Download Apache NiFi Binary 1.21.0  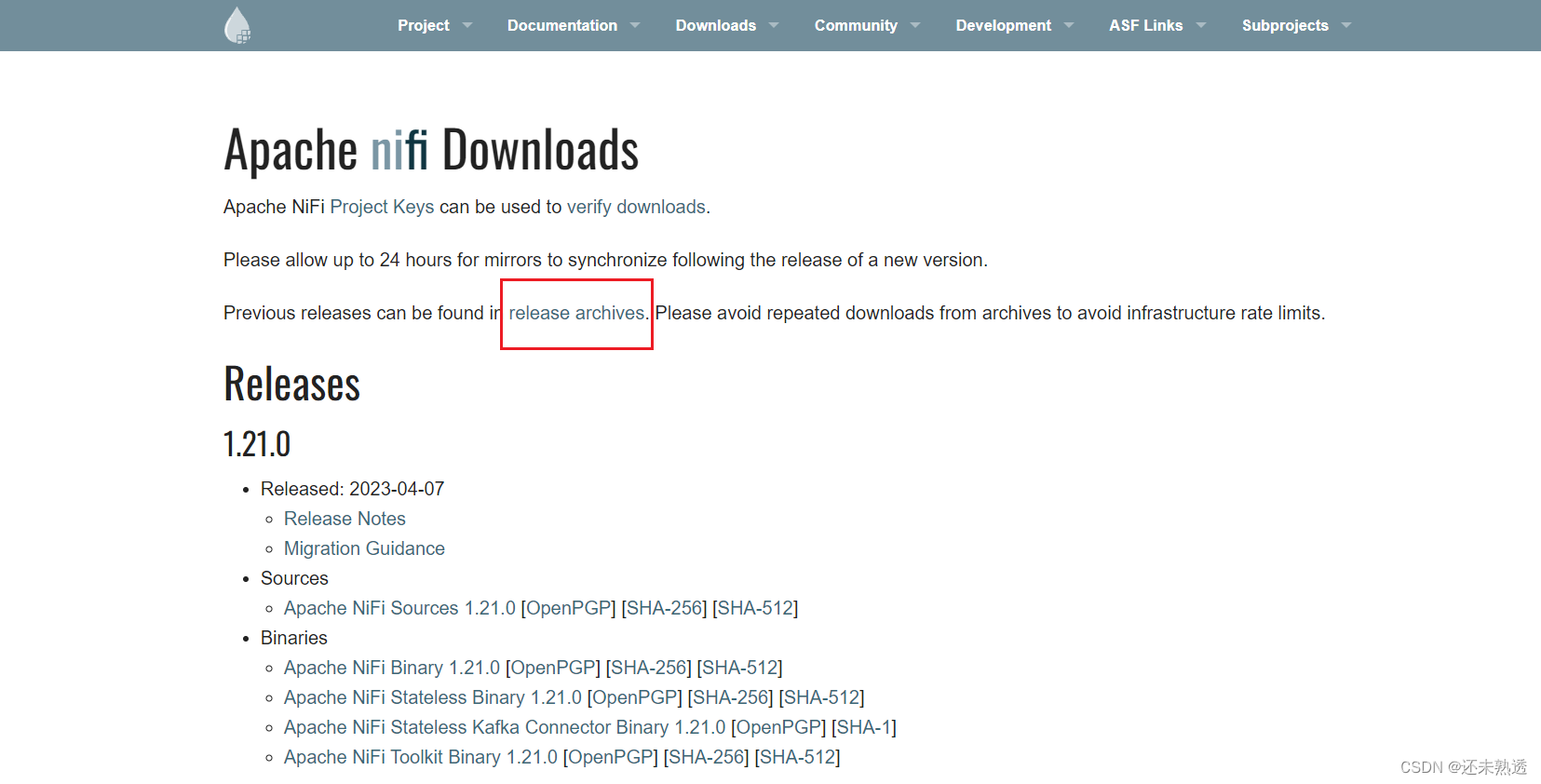point(392,668)
